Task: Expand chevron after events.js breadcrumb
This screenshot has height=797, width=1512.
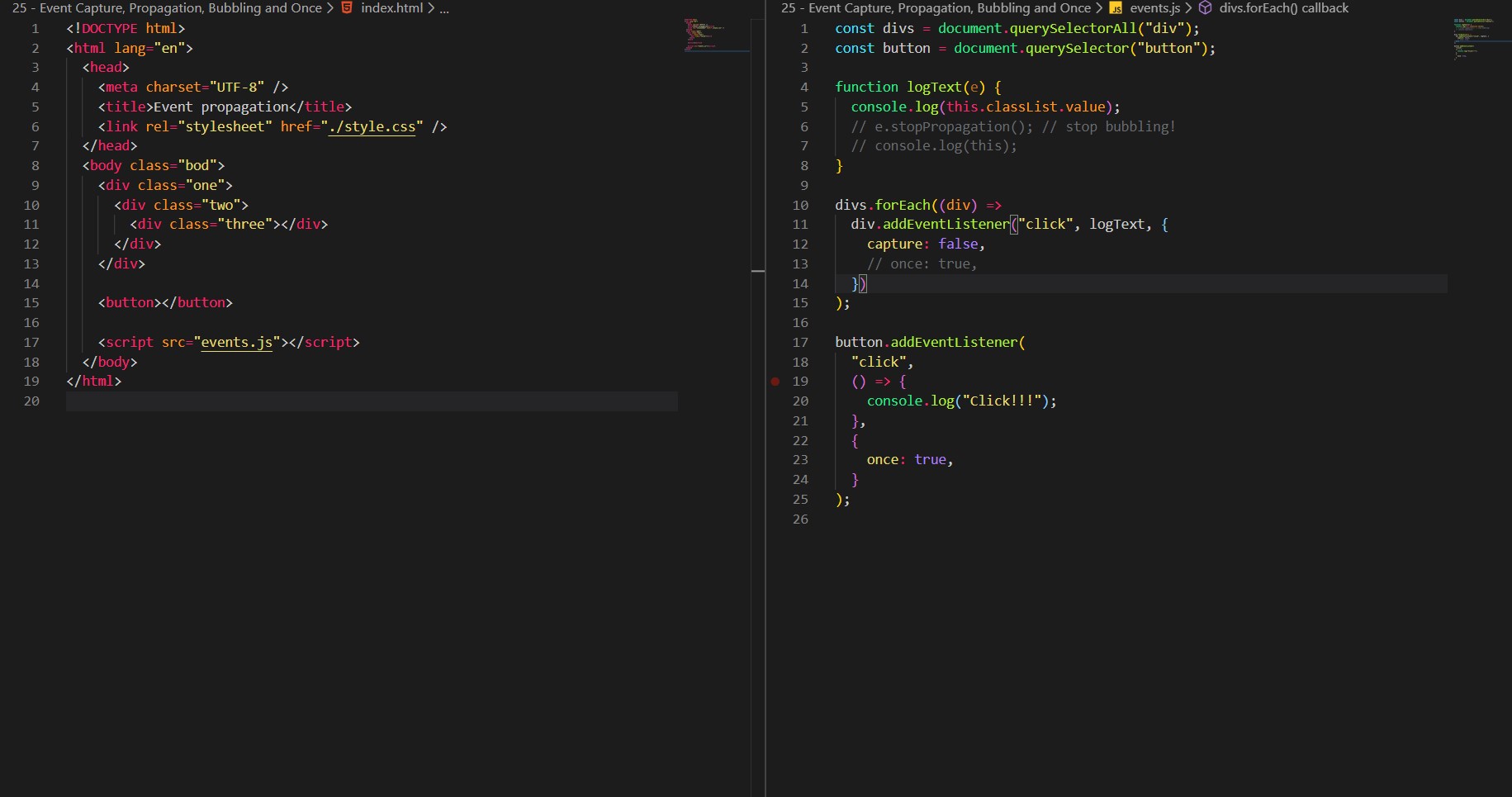Action: 1188,7
